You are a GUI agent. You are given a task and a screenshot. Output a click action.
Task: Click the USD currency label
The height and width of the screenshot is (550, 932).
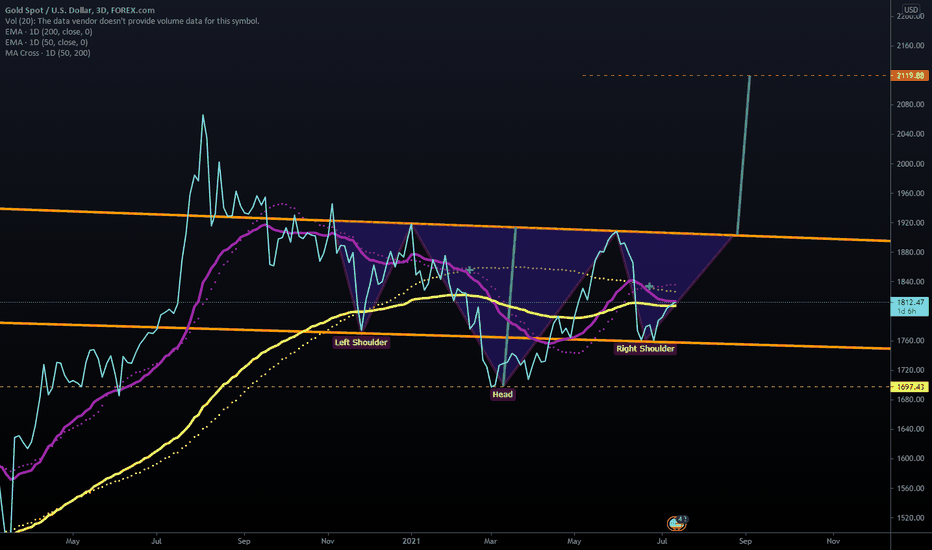(911, 10)
